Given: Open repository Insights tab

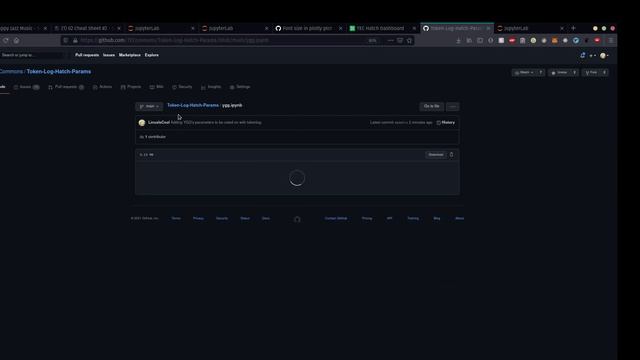Looking at the screenshot, I should (x=211, y=87).
